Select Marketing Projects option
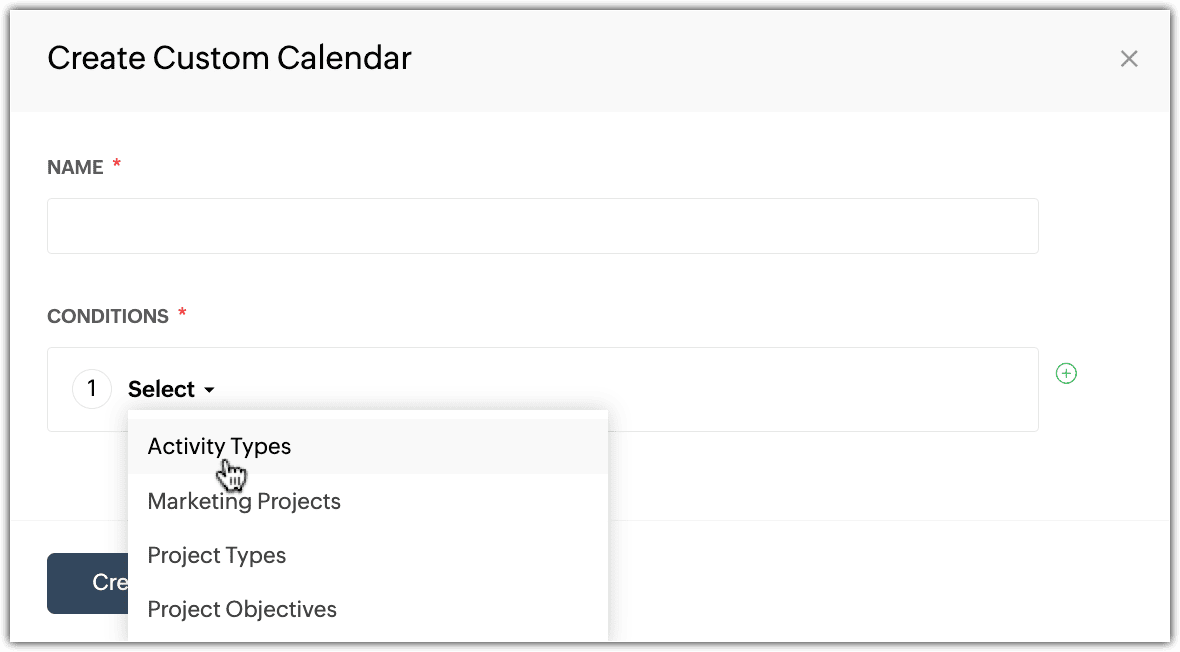This screenshot has width=1180, height=652. [244, 501]
